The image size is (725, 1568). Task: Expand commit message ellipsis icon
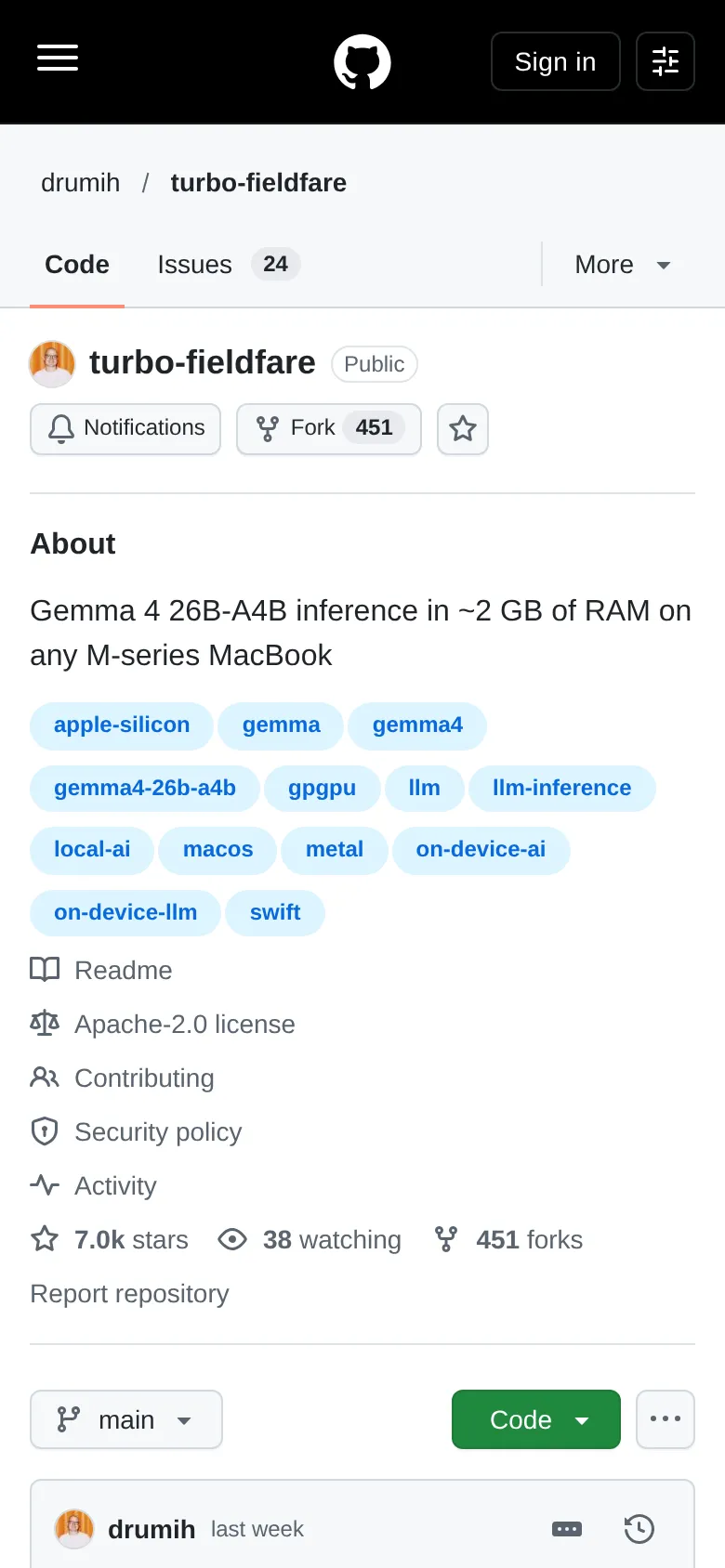click(x=567, y=1529)
